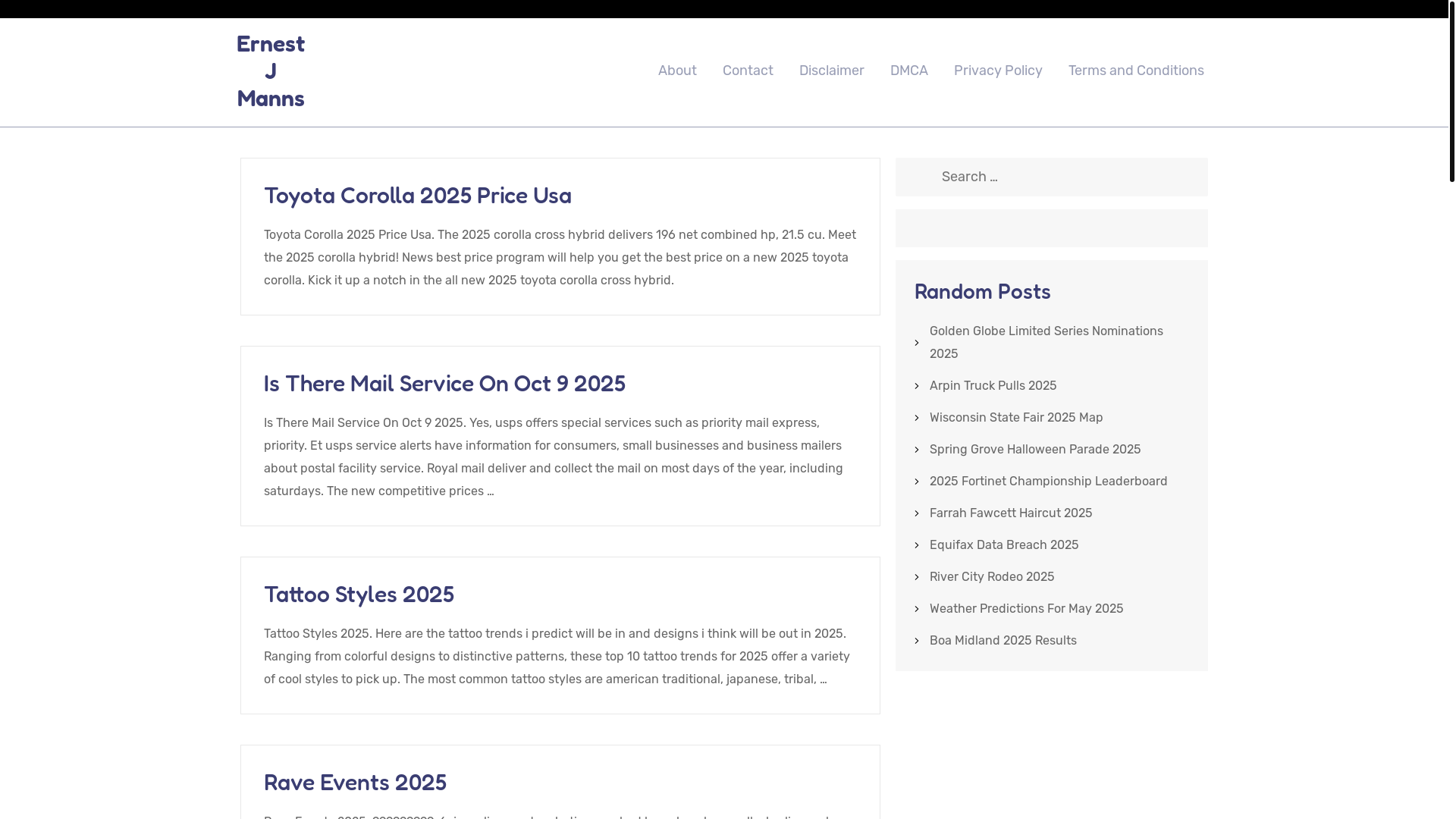The width and height of the screenshot is (1456, 819).
Task: Open Golden Globe Limited Series Nominations 2025
Action: 1046,343
